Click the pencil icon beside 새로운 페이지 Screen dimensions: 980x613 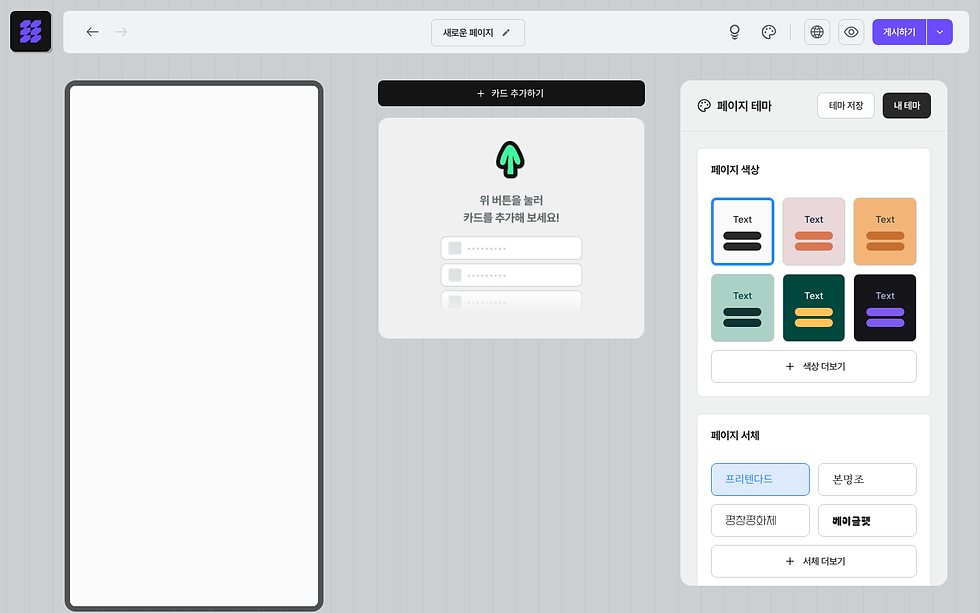506,32
